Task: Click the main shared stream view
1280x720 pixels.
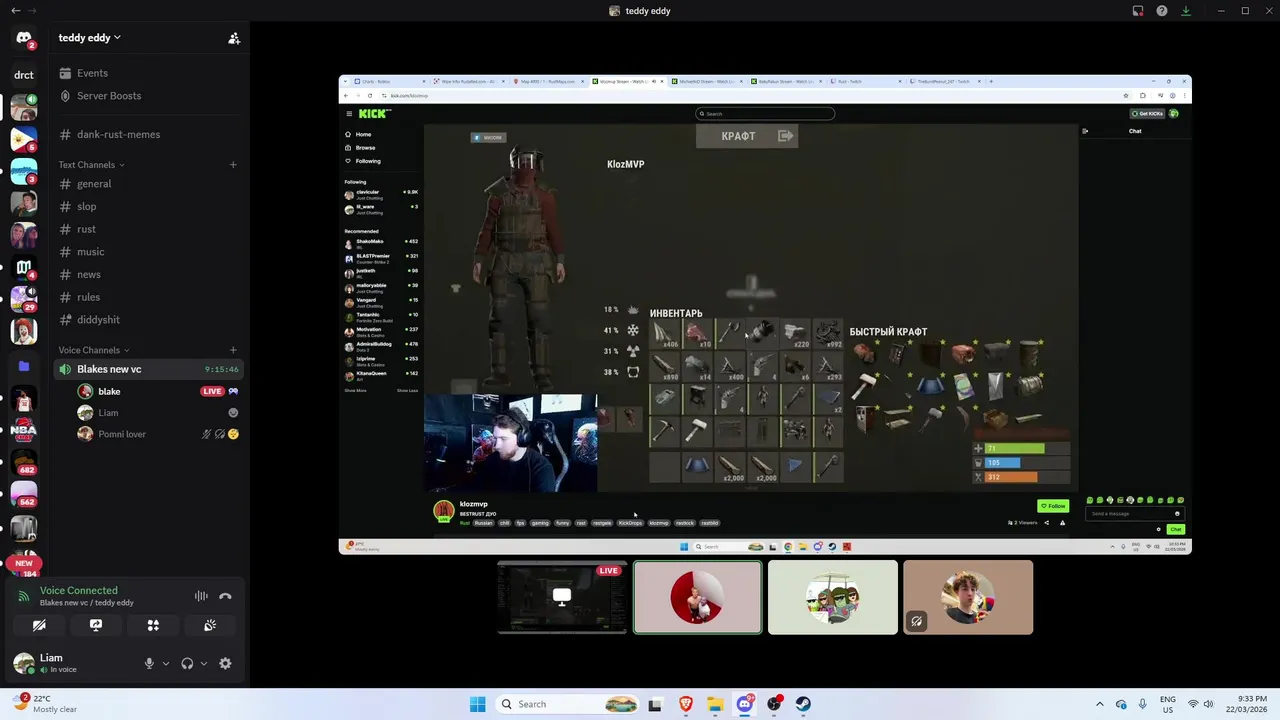Action: coord(765,314)
